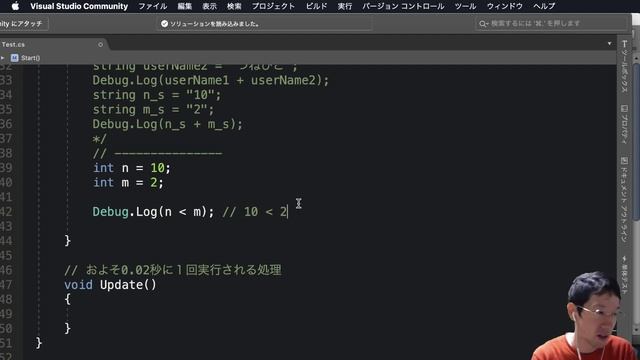Click 'int n = 10;' code line

click(132, 168)
